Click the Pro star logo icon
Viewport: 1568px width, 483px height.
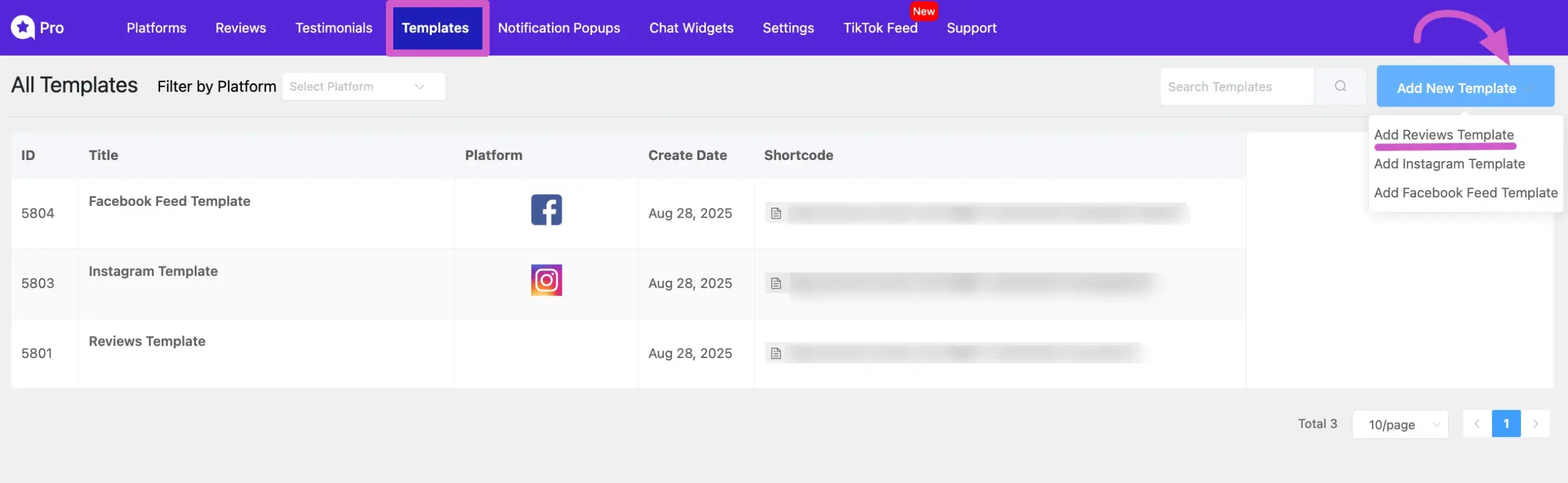23,28
